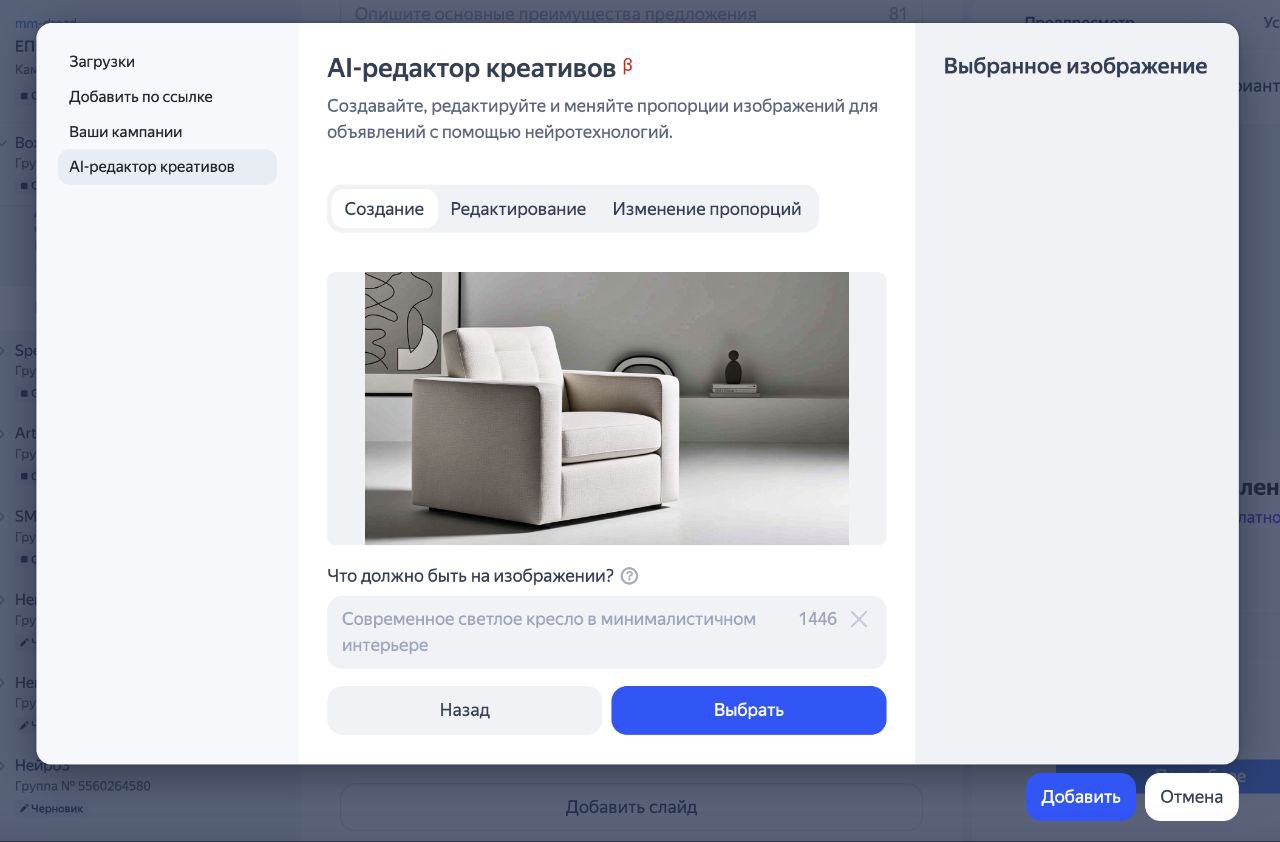Clear the prompt with the X icon
The image size is (1280, 842).
point(858,619)
